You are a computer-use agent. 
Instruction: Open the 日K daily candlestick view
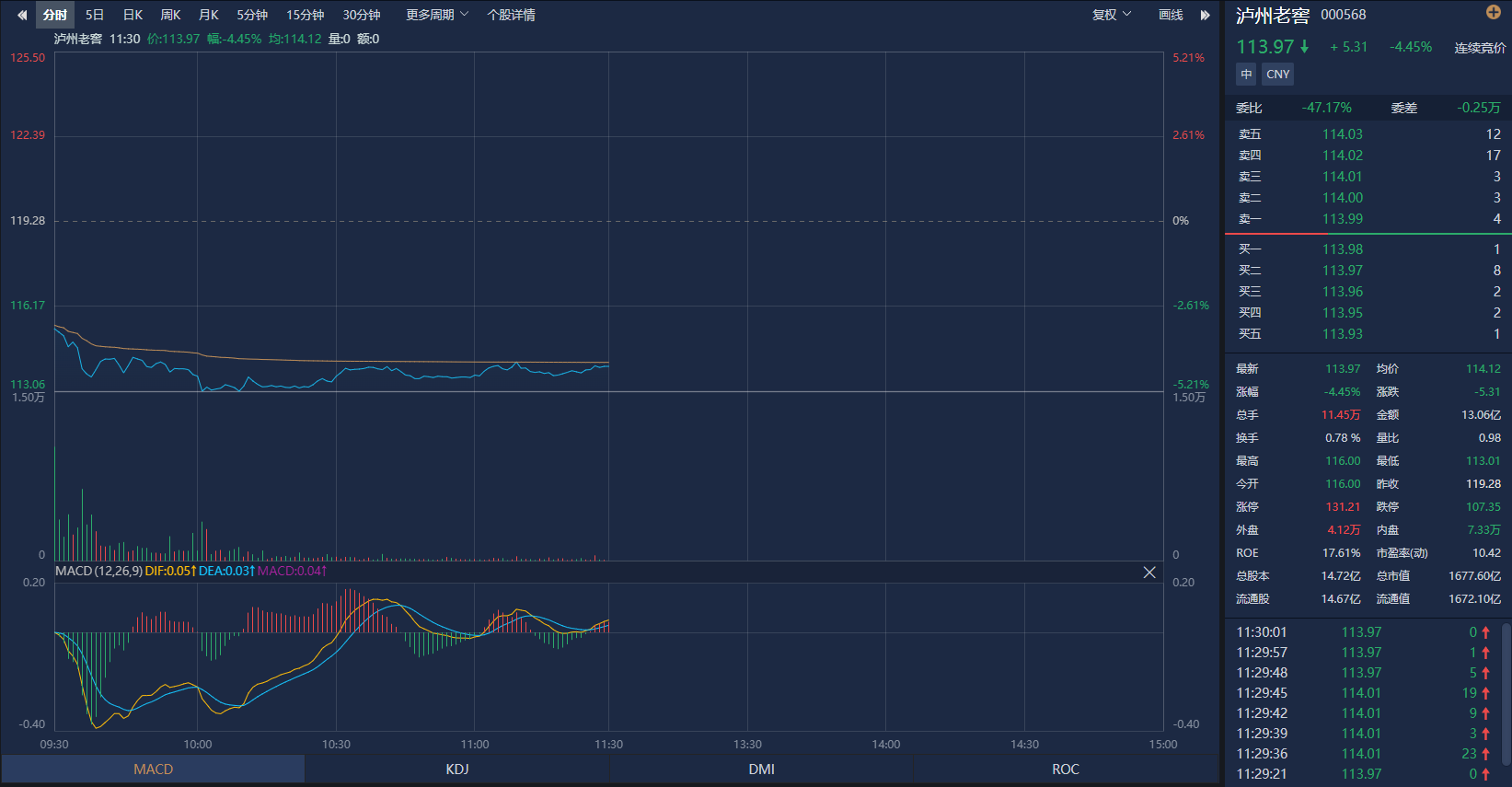pyautogui.click(x=133, y=15)
